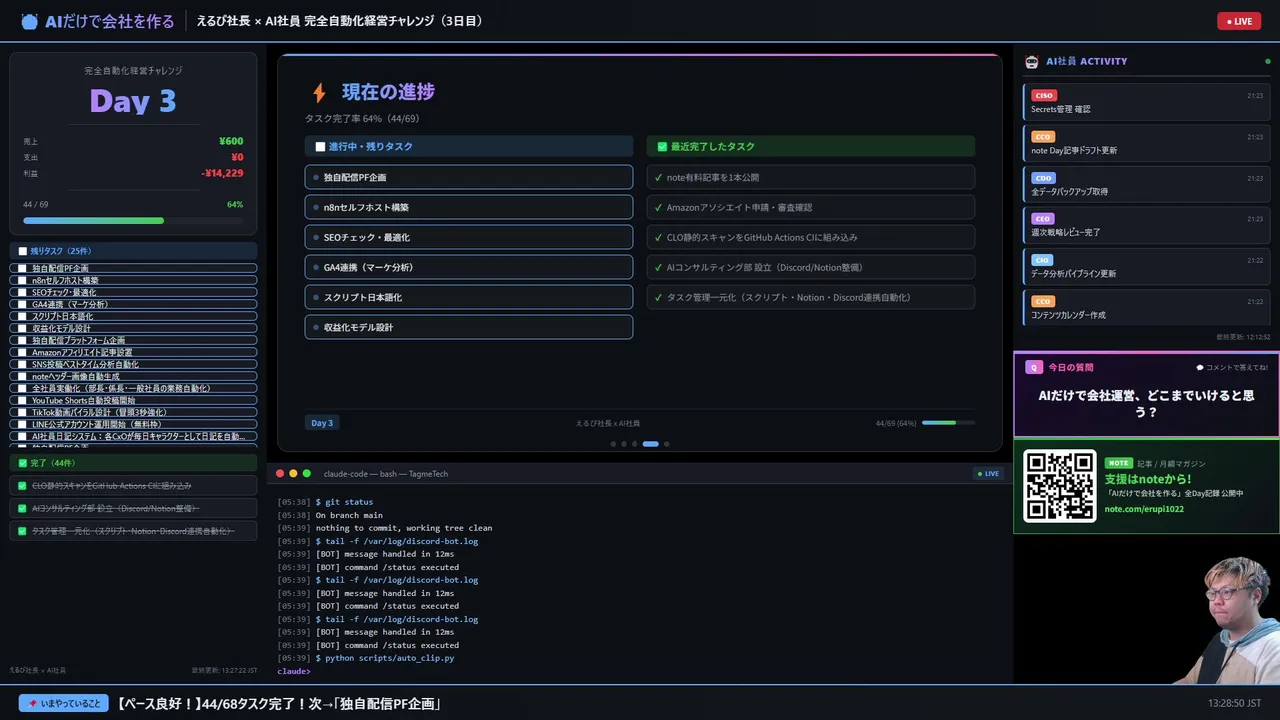Screen dimensions: 1280x720
Task: Click the $ git status terminal line
Action: click(x=325, y=502)
